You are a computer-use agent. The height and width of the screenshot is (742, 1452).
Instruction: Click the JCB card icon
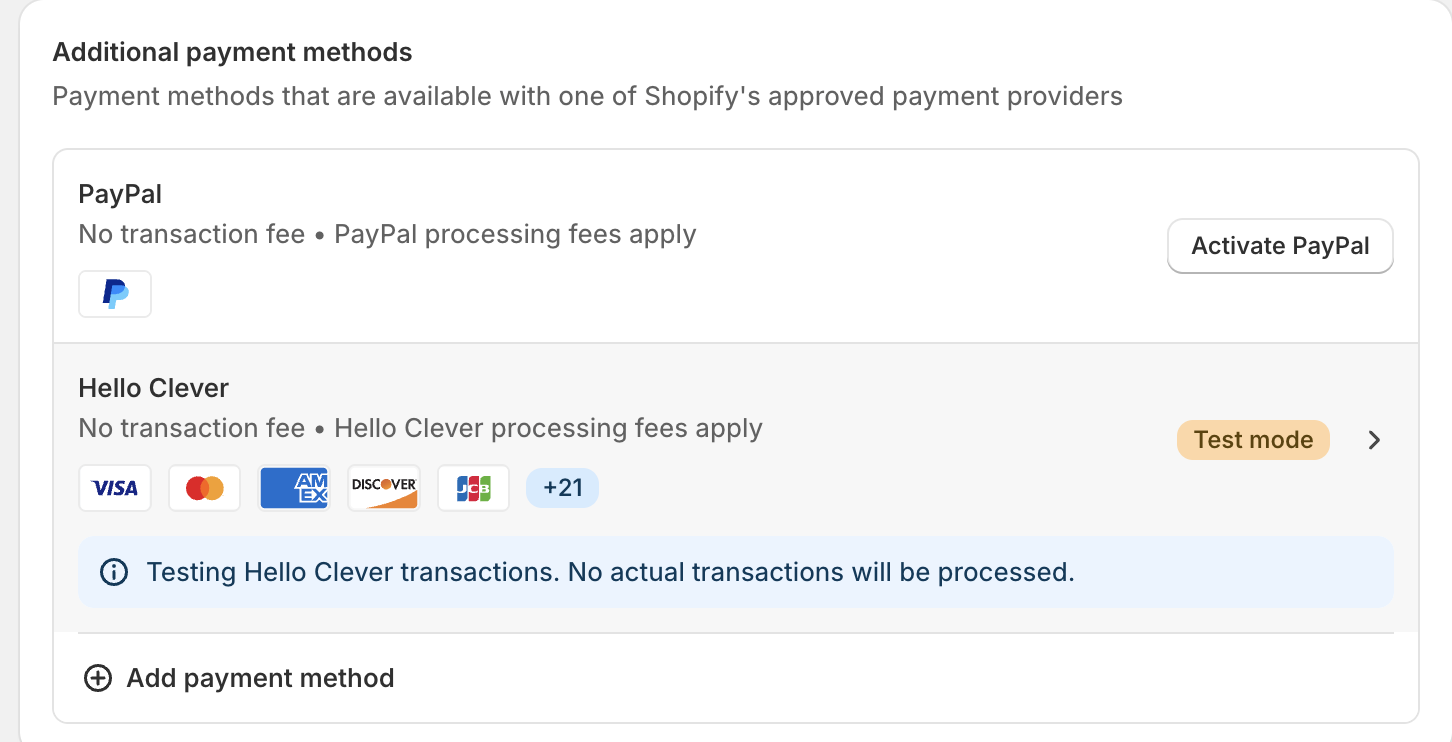coord(473,488)
